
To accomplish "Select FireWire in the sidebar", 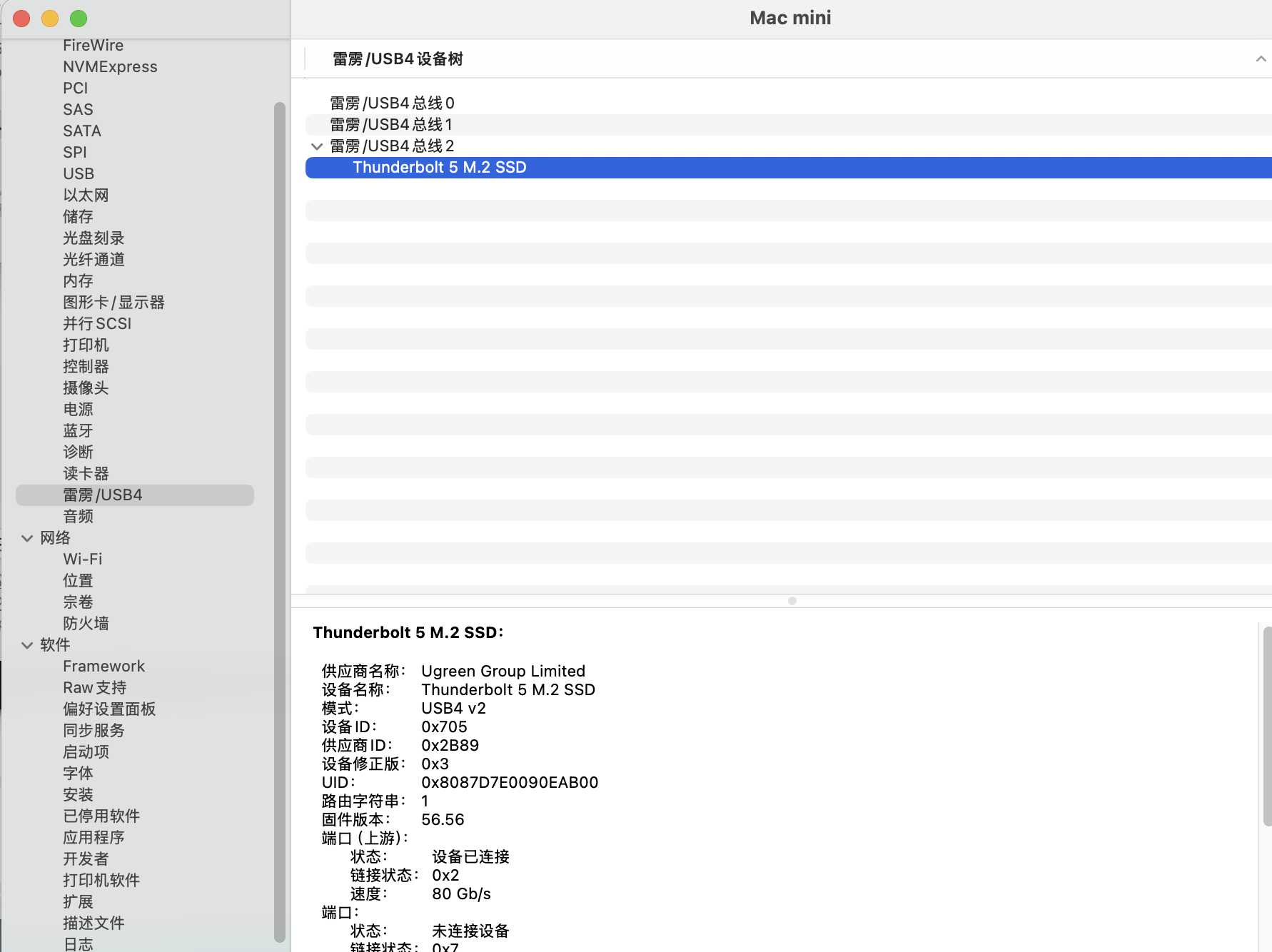I will point(93,46).
